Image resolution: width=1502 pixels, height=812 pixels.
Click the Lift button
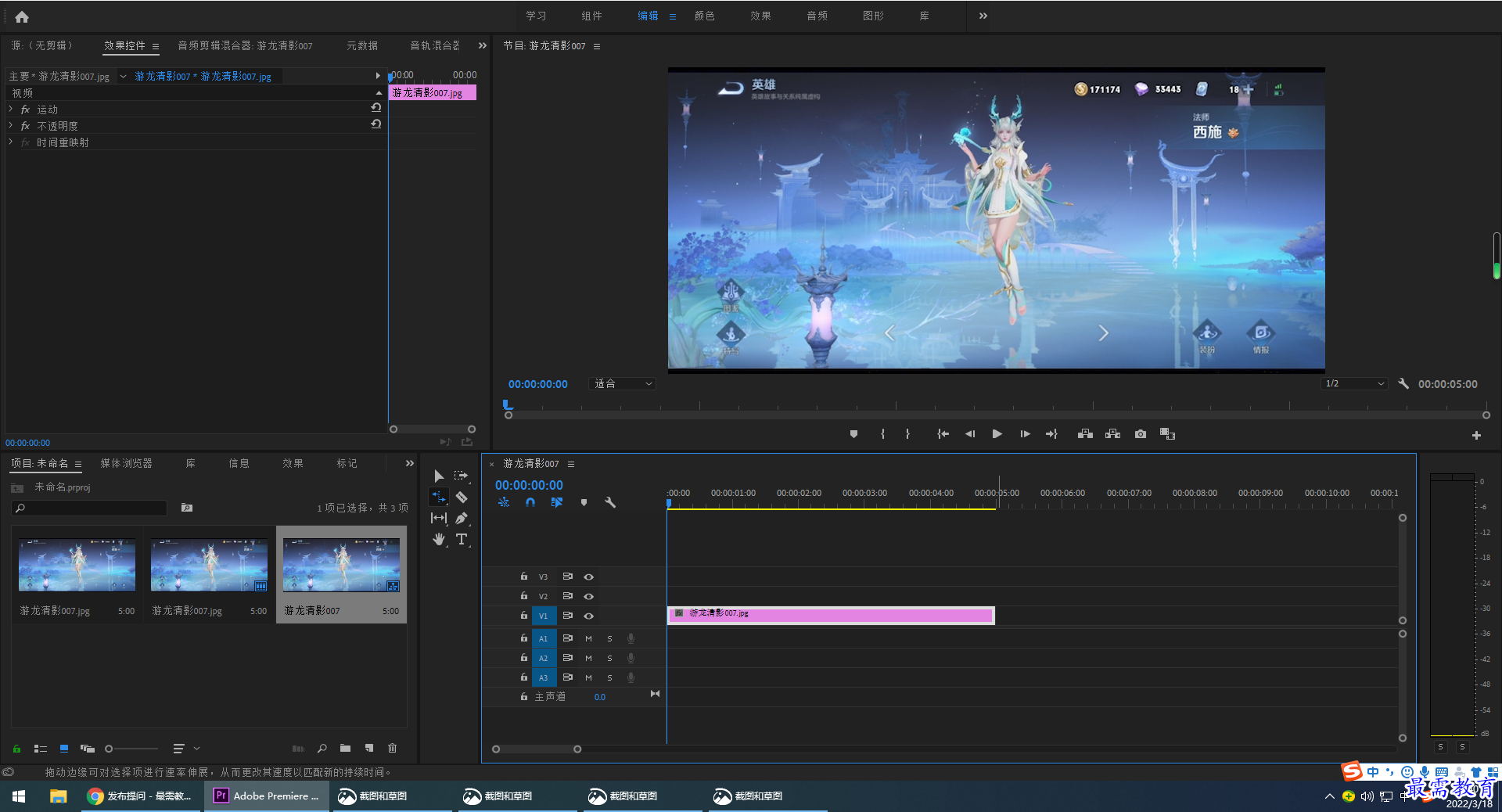coord(1085,434)
